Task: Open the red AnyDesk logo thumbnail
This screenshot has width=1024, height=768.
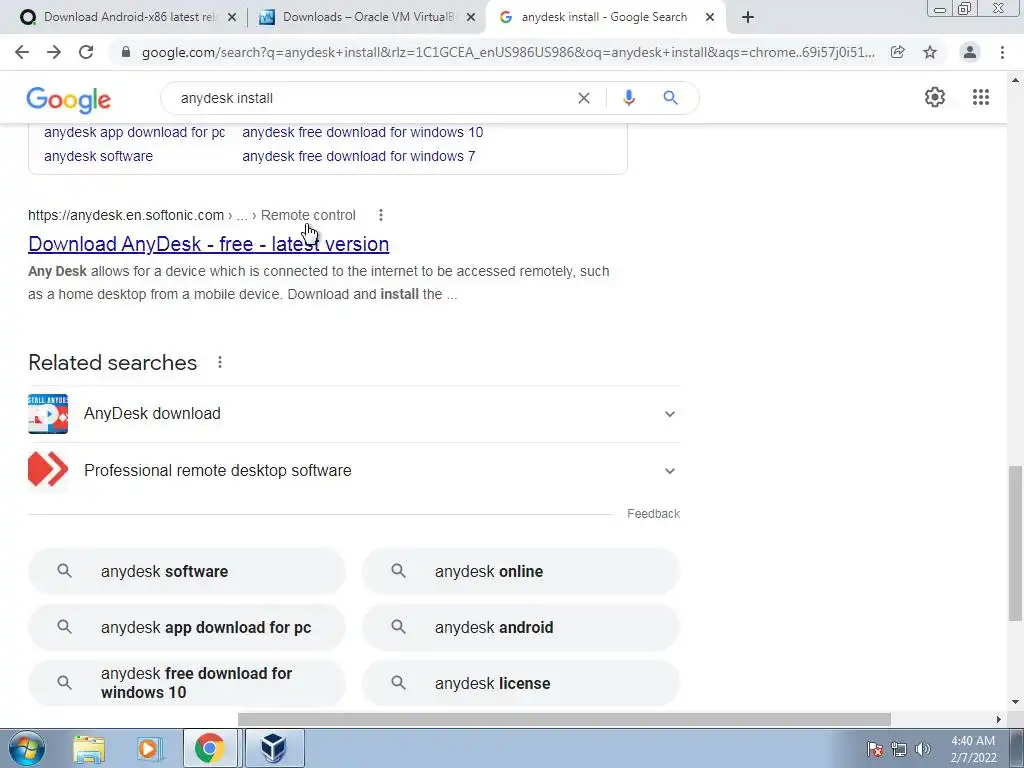Action: 48,471
